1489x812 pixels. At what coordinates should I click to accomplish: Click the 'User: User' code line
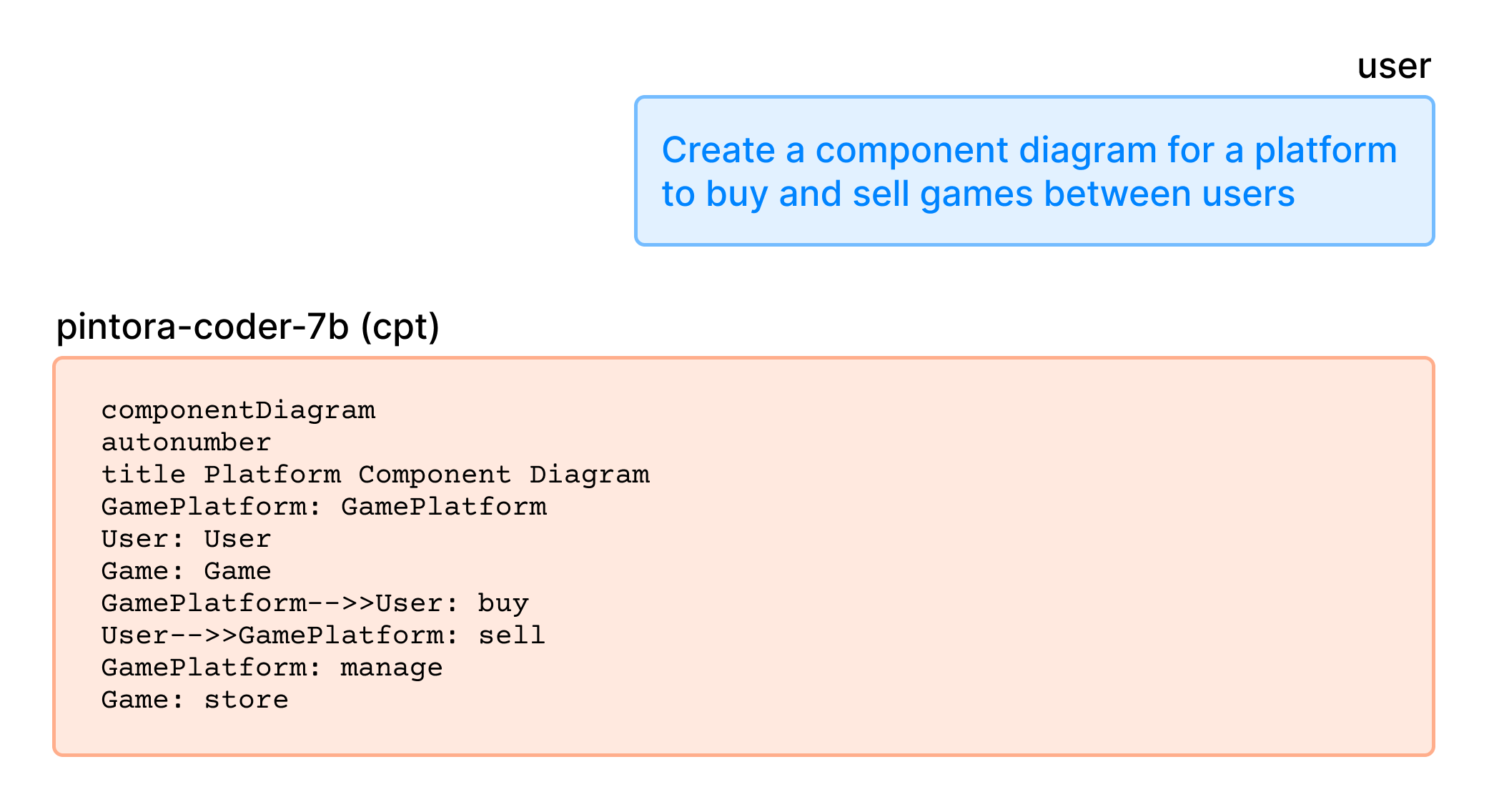pos(186,539)
